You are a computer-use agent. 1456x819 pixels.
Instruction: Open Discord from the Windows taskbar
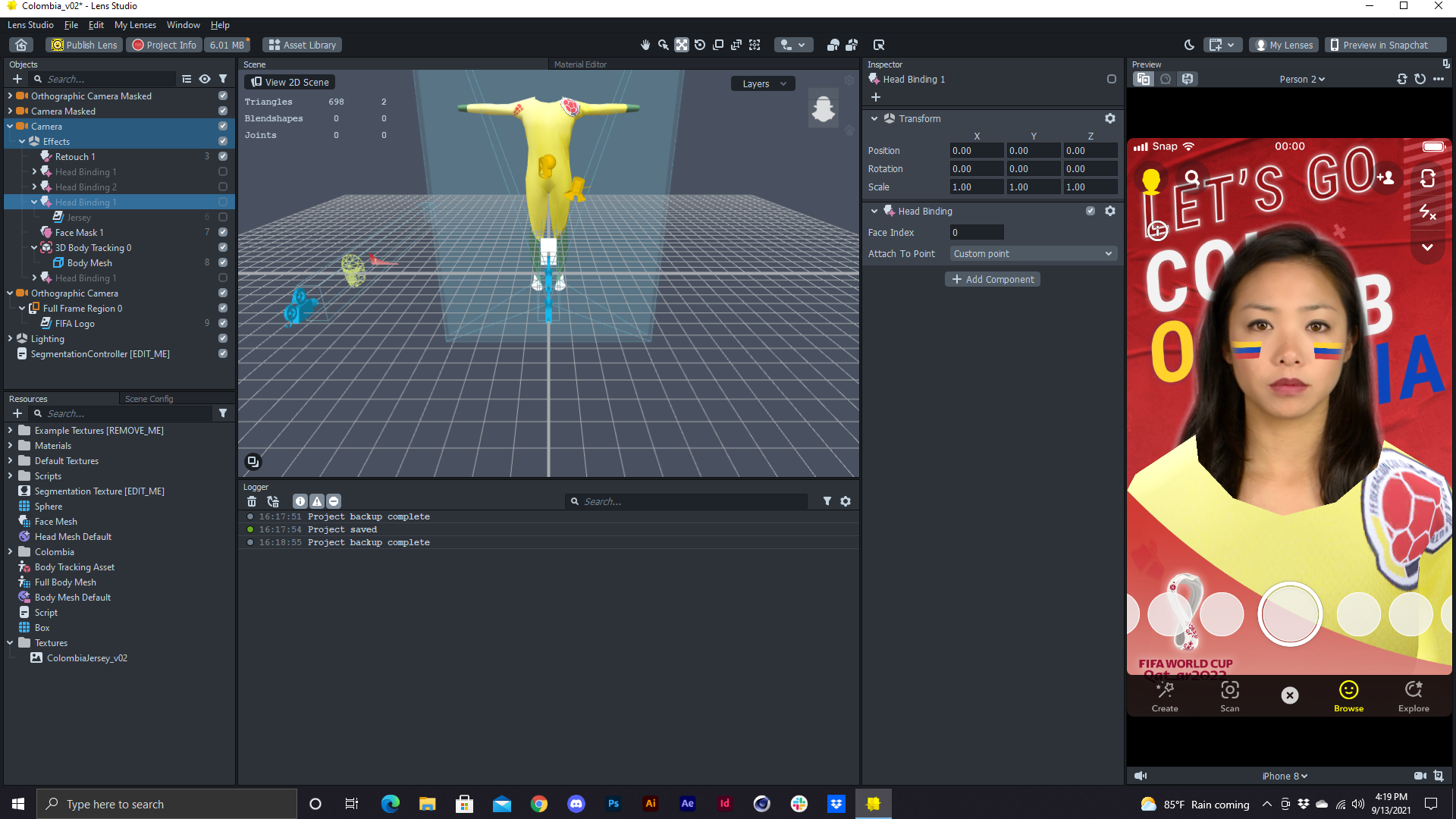click(576, 804)
